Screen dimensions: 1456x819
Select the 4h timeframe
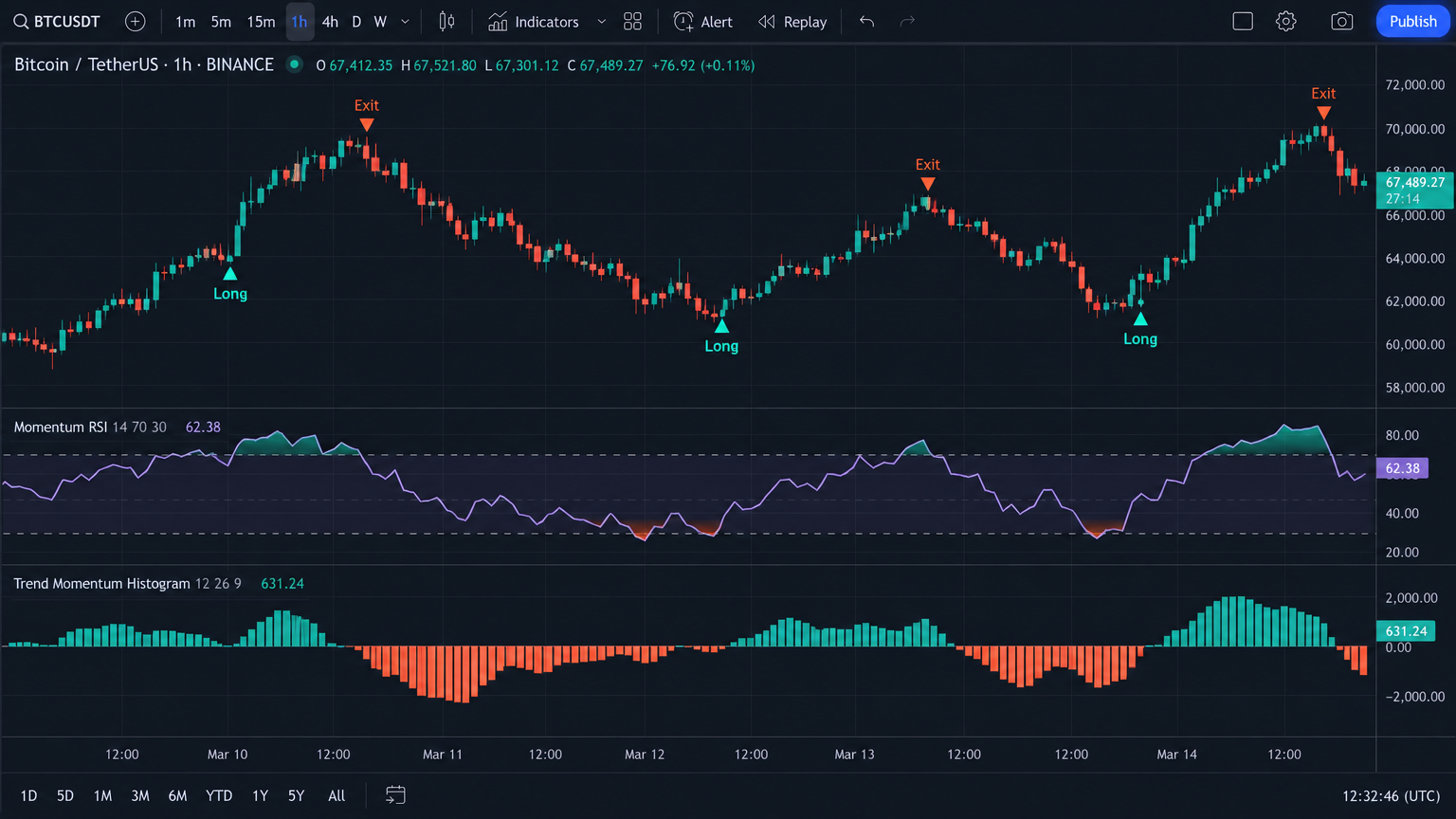click(330, 21)
